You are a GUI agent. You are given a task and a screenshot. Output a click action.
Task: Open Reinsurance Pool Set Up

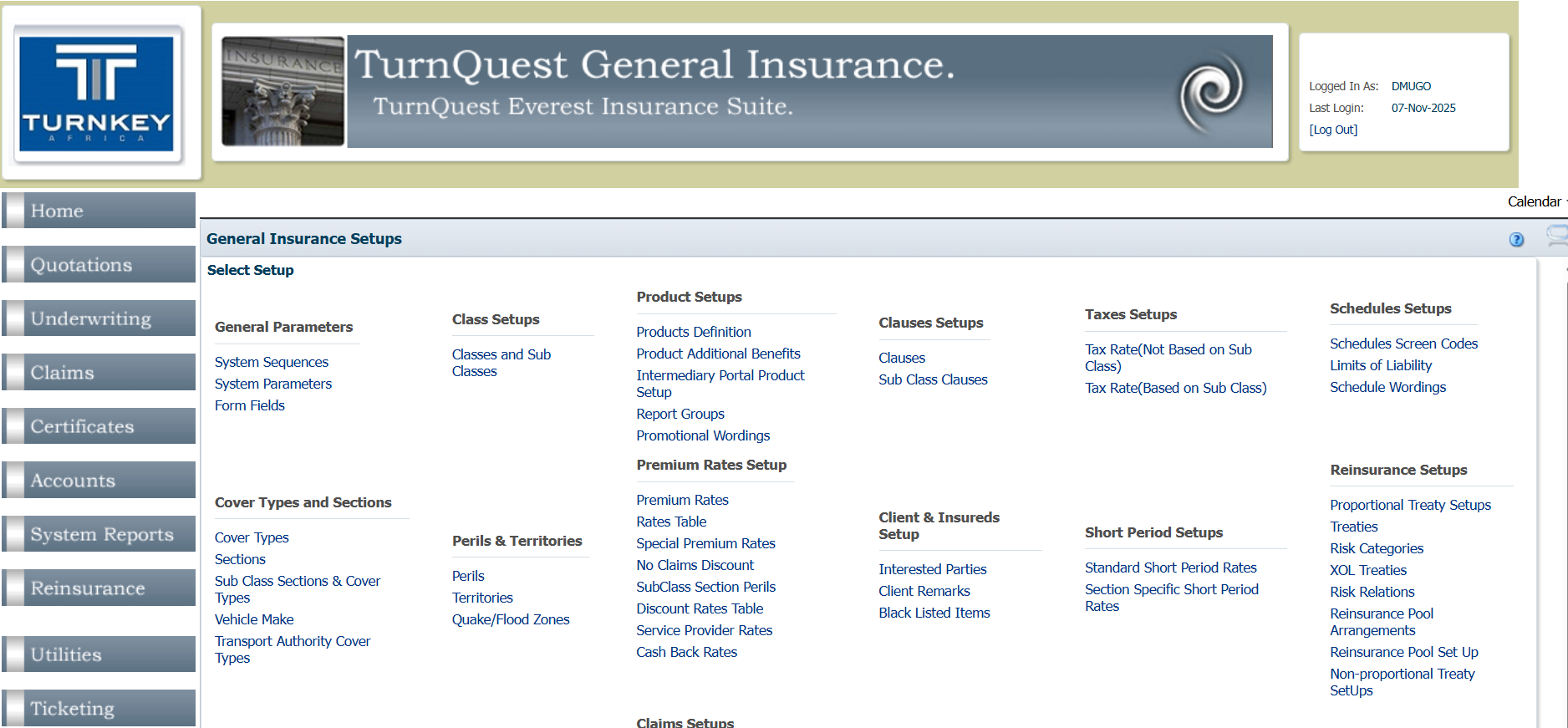[1404, 652]
